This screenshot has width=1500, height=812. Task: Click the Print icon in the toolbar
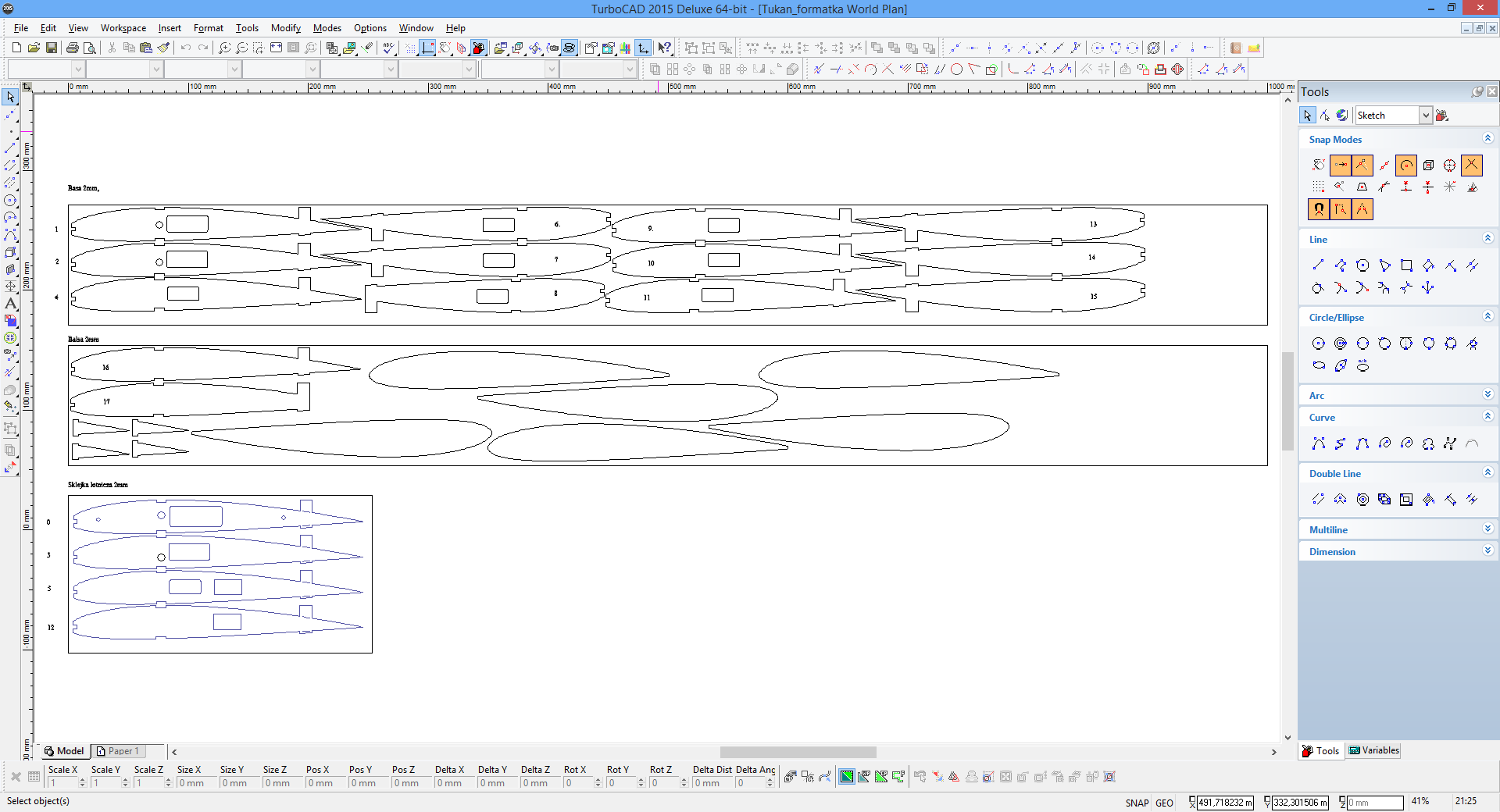pos(73,48)
